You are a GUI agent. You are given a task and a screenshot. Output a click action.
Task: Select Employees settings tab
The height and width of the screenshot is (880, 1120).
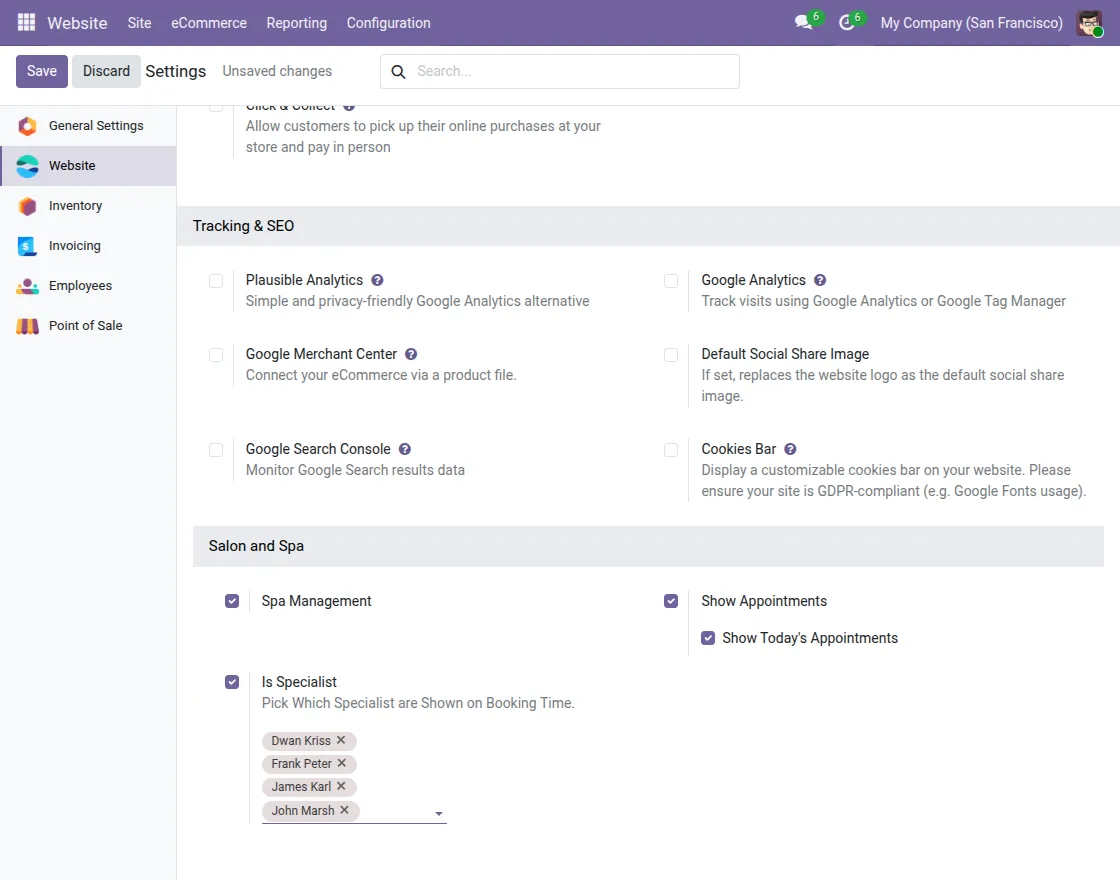tap(88, 286)
